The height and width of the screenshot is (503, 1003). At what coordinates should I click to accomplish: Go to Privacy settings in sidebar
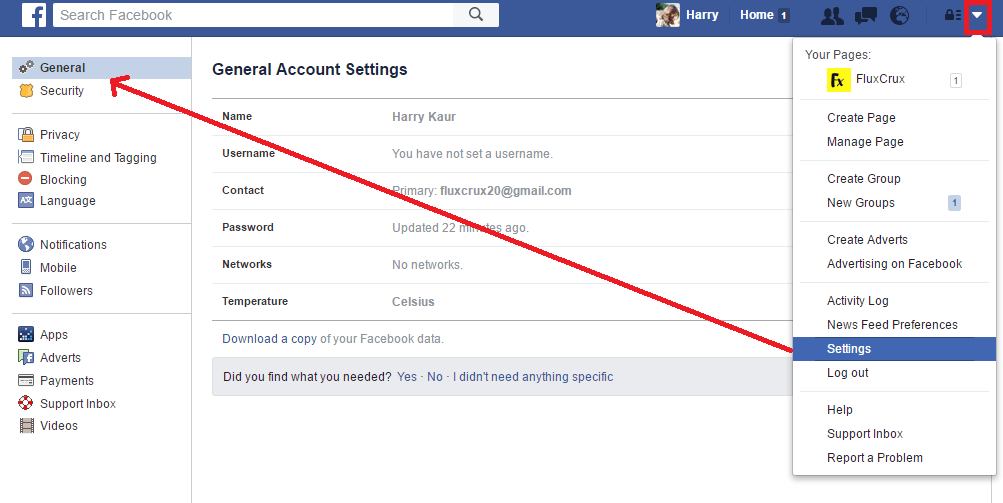click(60, 135)
